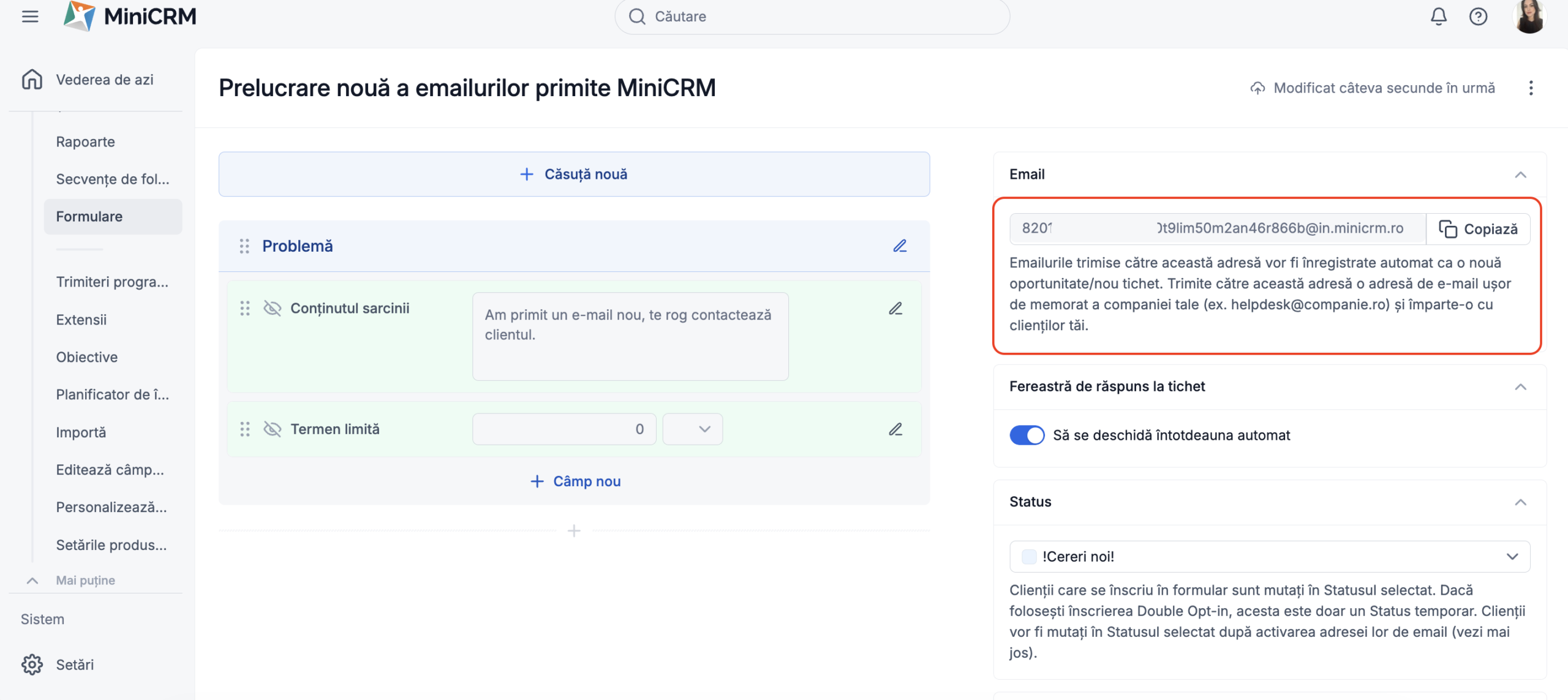The height and width of the screenshot is (700, 1568).
Task: Click the Căsuță nouă button
Action: 574,175
